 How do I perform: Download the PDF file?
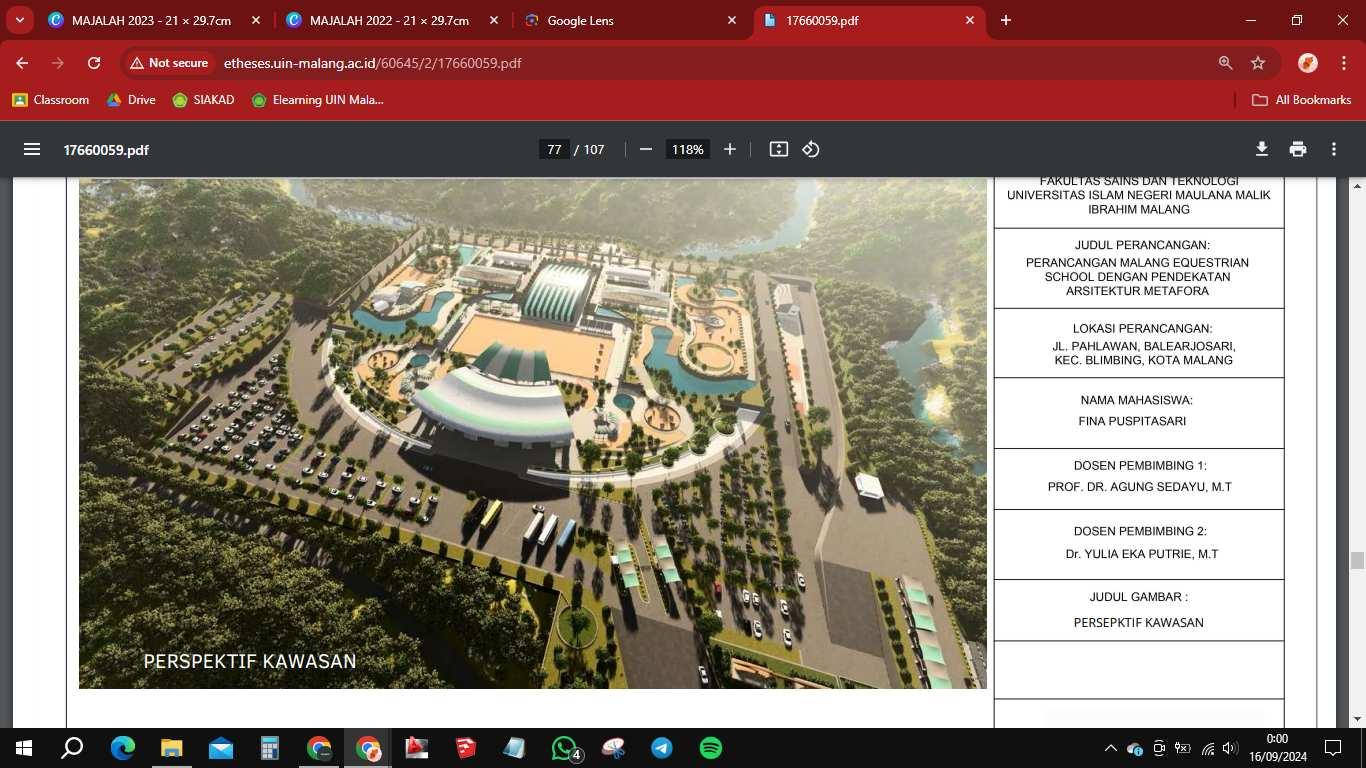pyautogui.click(x=1262, y=149)
